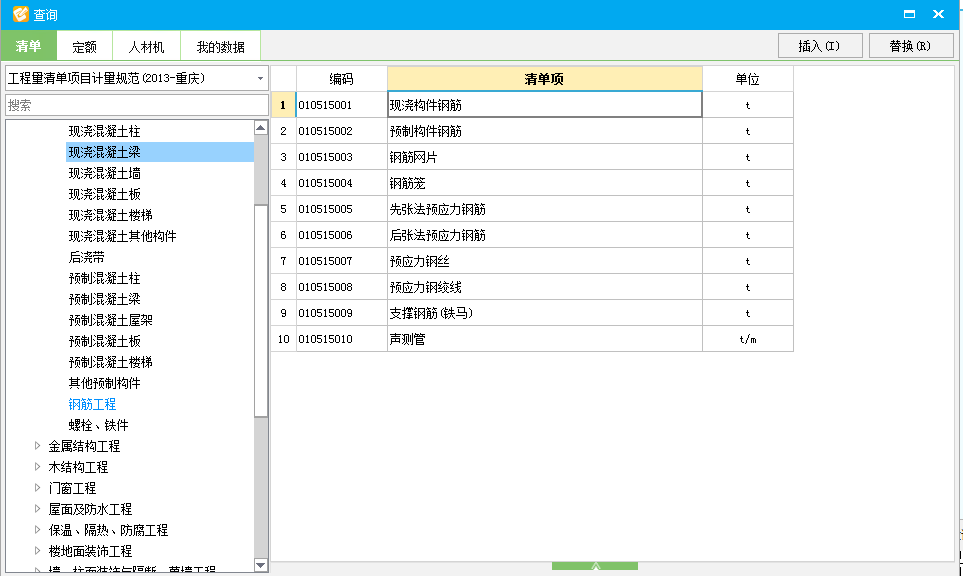963x576 pixels.
Task: Click the 插入(I) button
Action: point(820,46)
